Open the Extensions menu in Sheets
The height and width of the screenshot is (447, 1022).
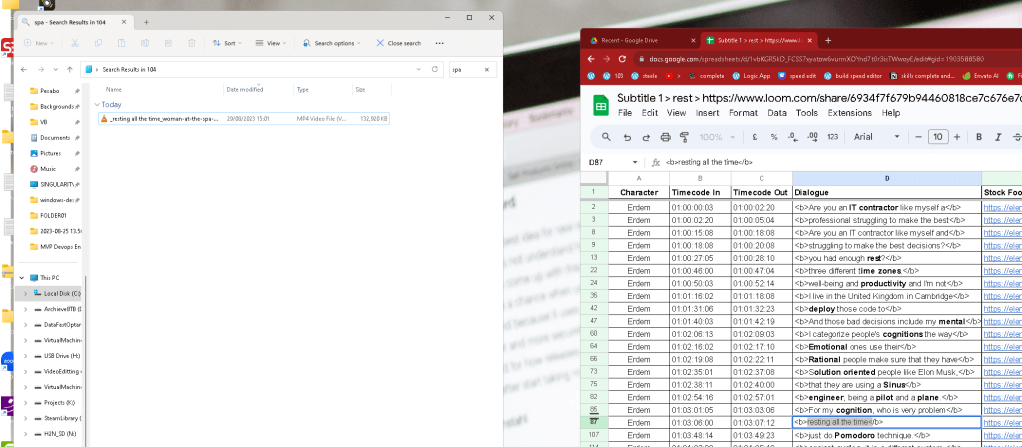coord(851,113)
